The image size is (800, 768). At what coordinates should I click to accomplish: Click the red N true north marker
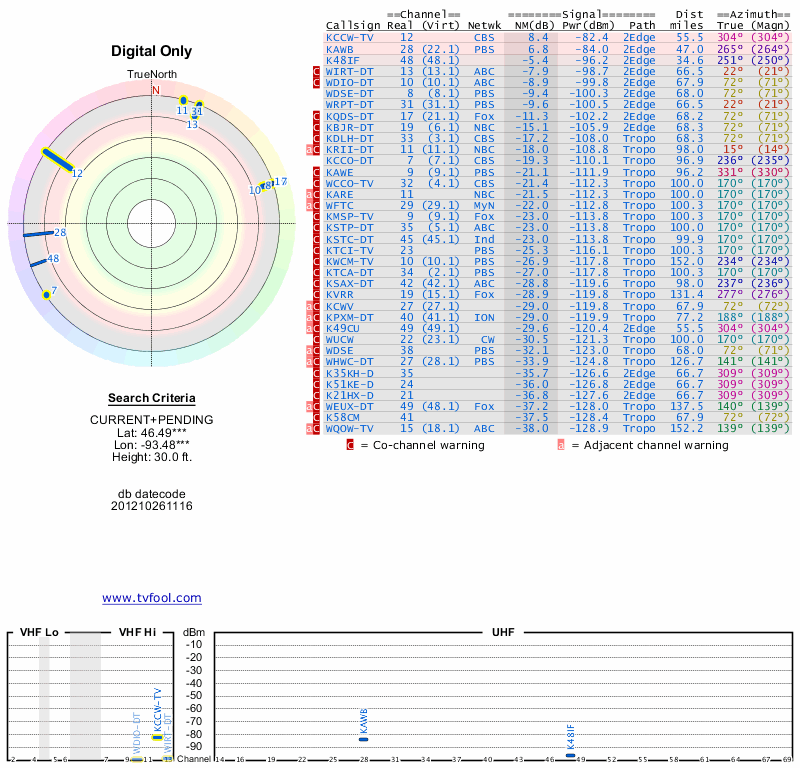pos(155,90)
